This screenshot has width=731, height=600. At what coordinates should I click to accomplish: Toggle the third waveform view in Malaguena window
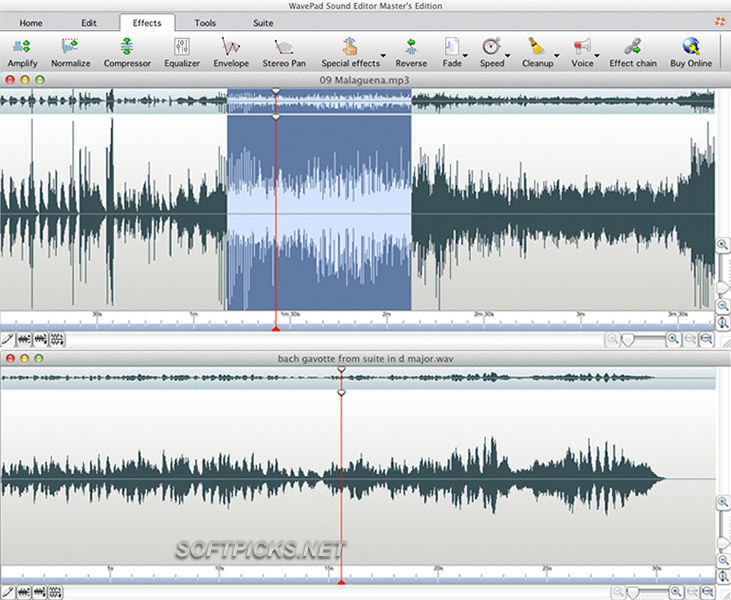57,339
